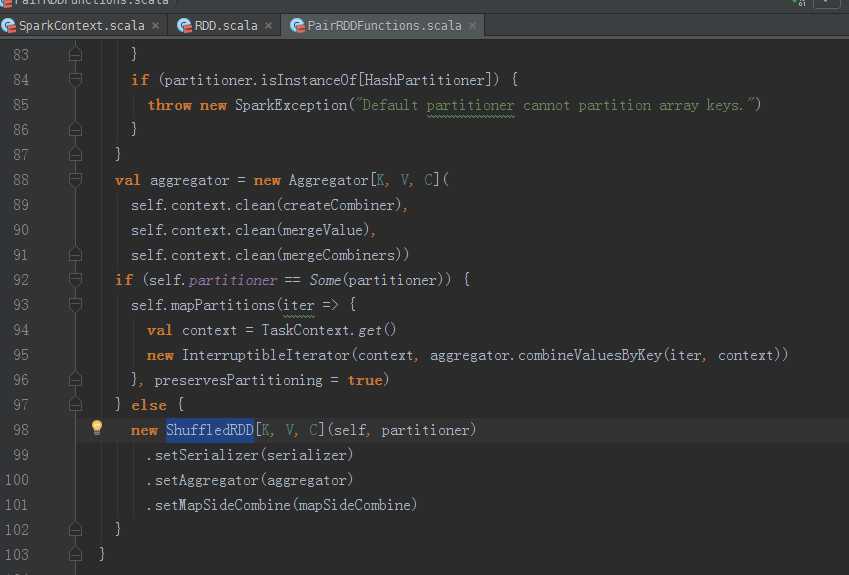The width and height of the screenshot is (849, 575).
Task: Click mapPartitions method call on line 93
Action: pyautogui.click(x=223, y=305)
